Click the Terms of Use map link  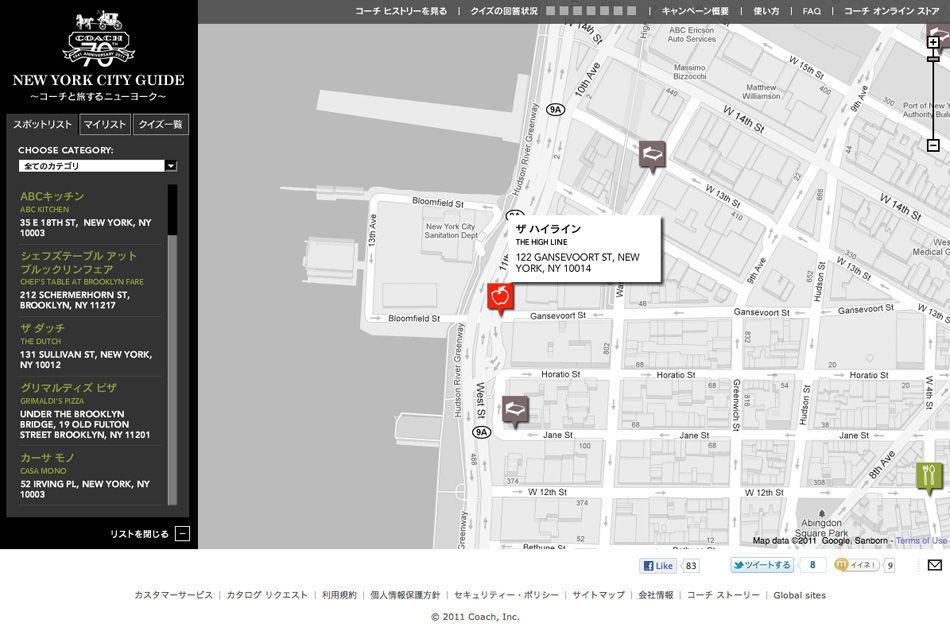[921, 540]
